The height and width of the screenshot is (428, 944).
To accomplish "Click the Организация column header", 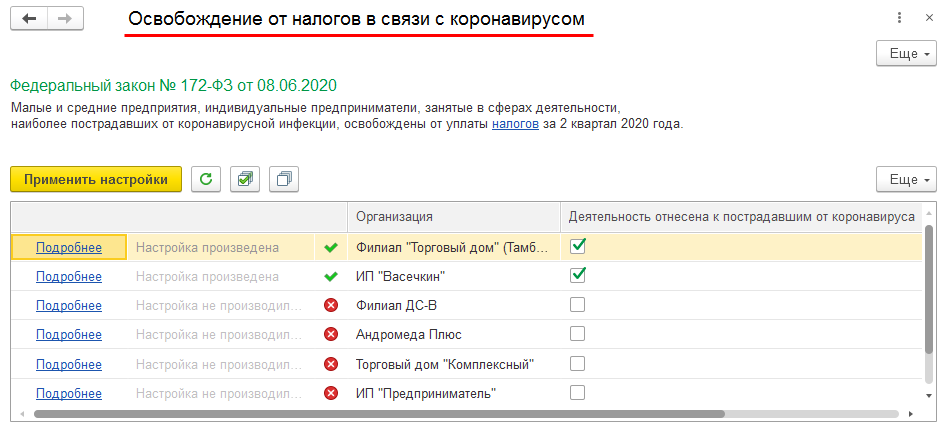I will click(394, 216).
